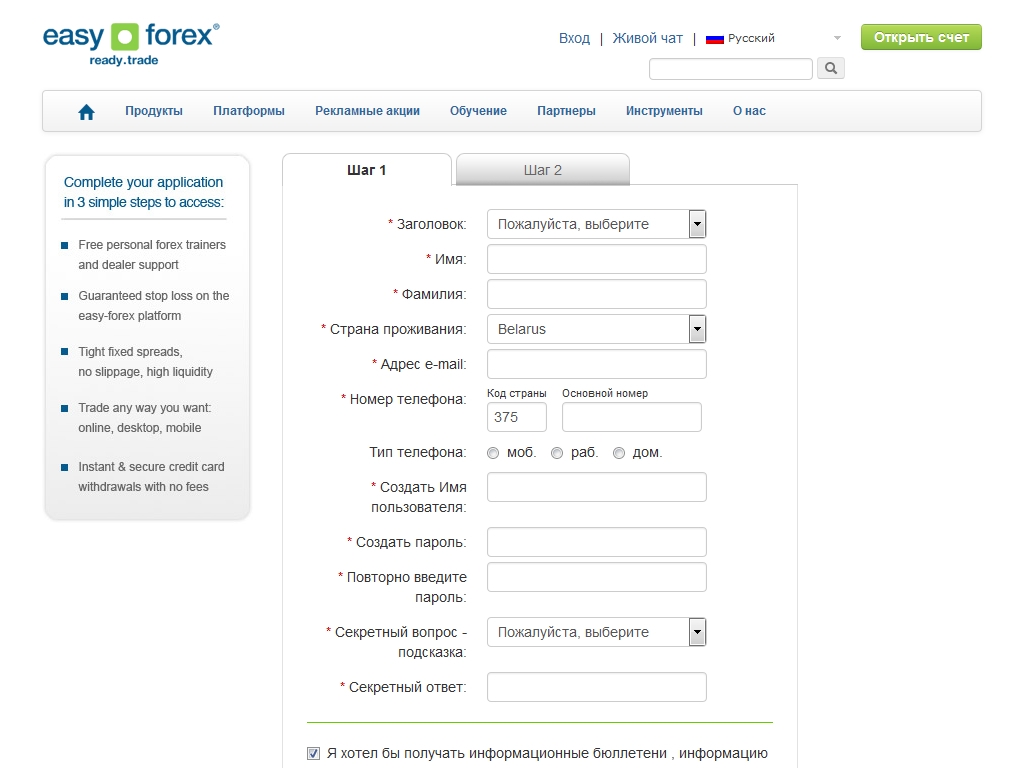1024x768 pixels.
Task: Click the 'Имя' first name field
Action: click(596, 259)
